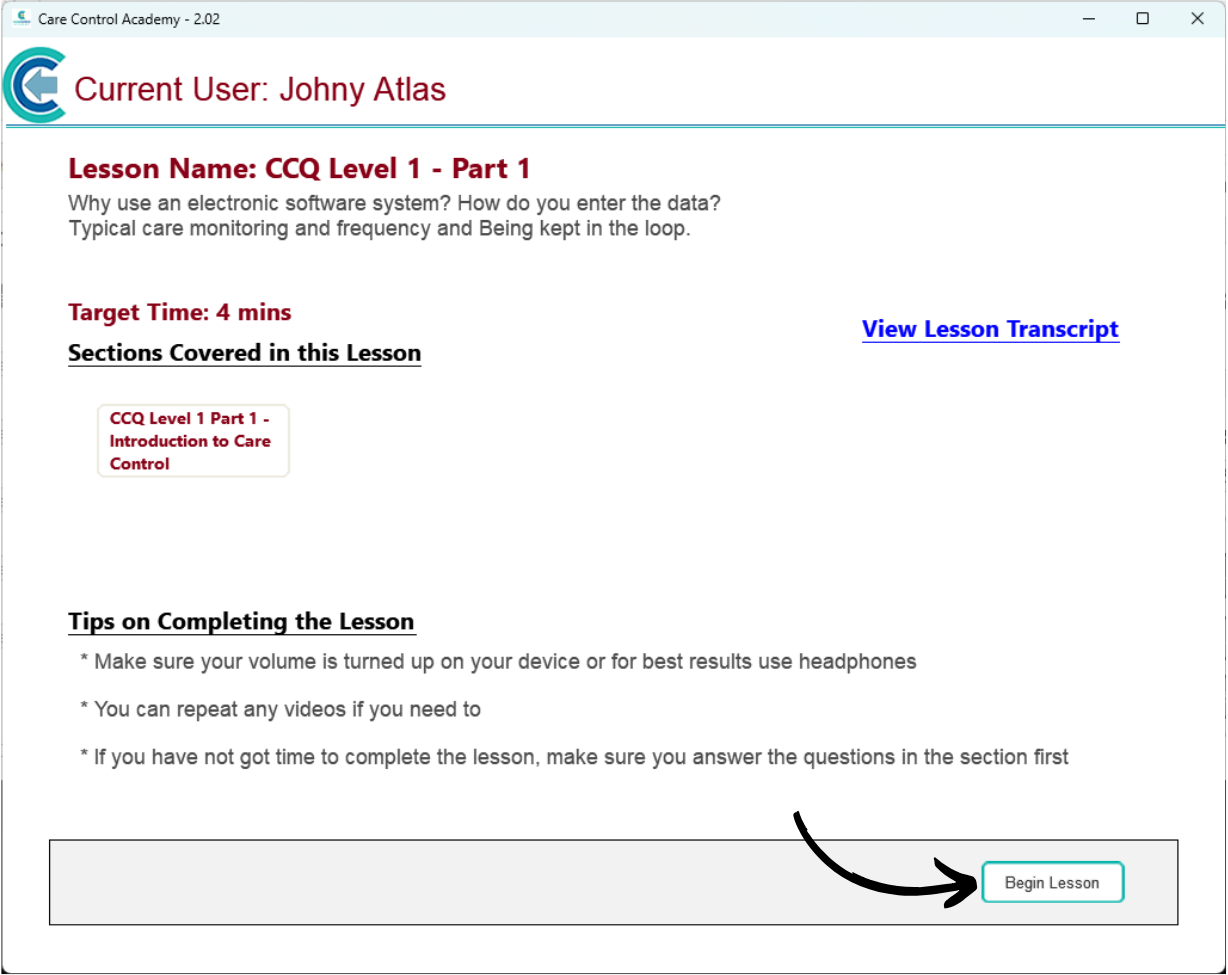
Task: Click the 'Why use an electronic software system' line
Action: pos(394,203)
